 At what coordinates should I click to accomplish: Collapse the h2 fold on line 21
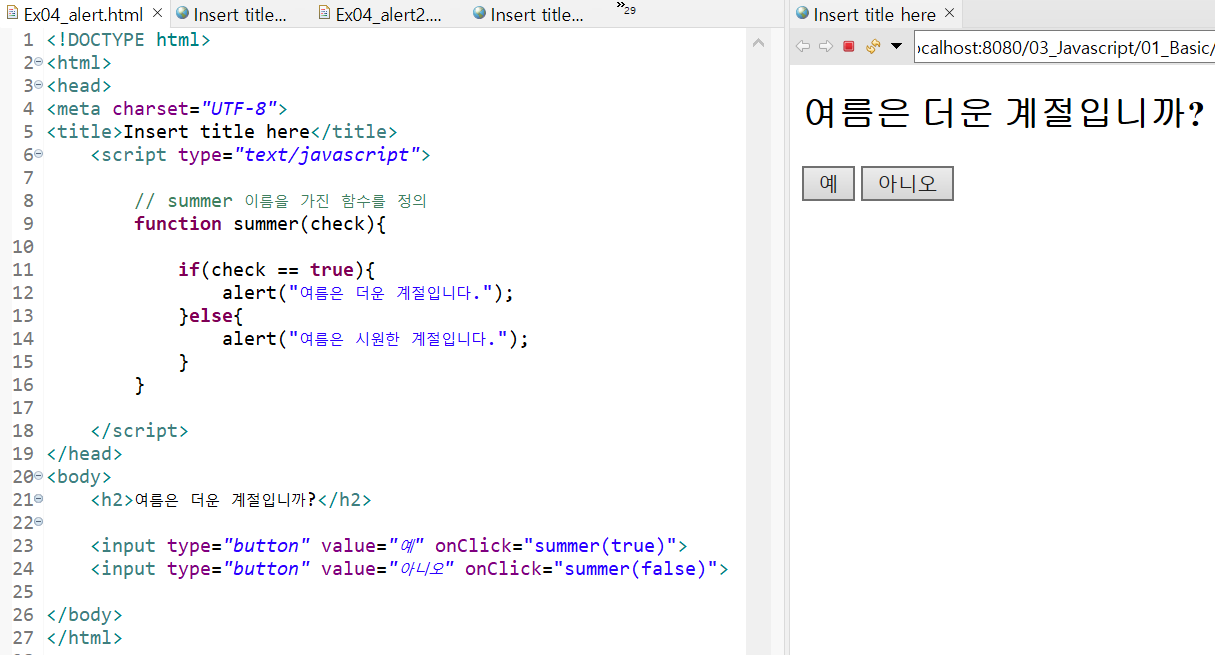pyautogui.click(x=39, y=499)
